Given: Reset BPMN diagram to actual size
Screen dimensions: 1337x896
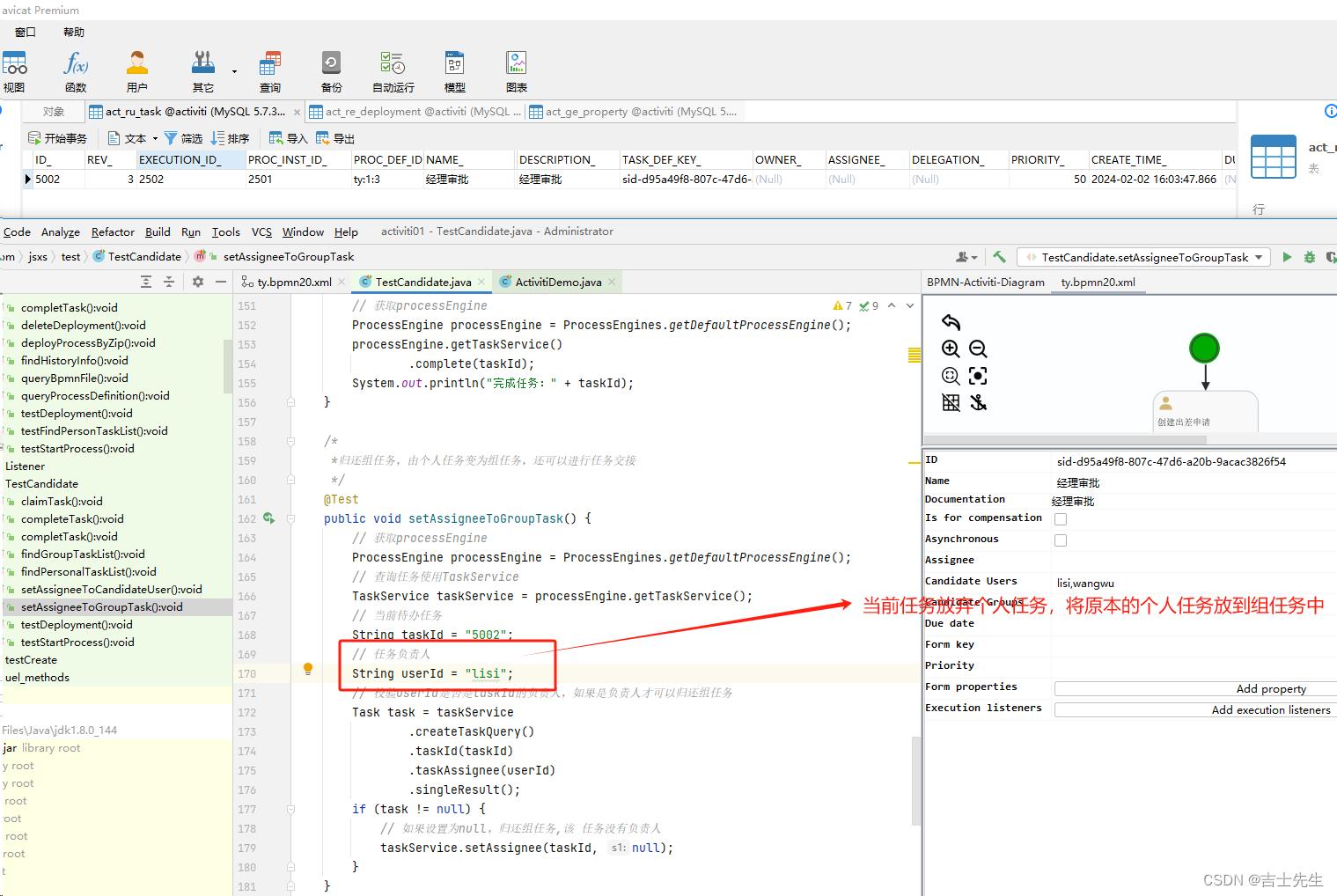Looking at the screenshot, I should 951,376.
